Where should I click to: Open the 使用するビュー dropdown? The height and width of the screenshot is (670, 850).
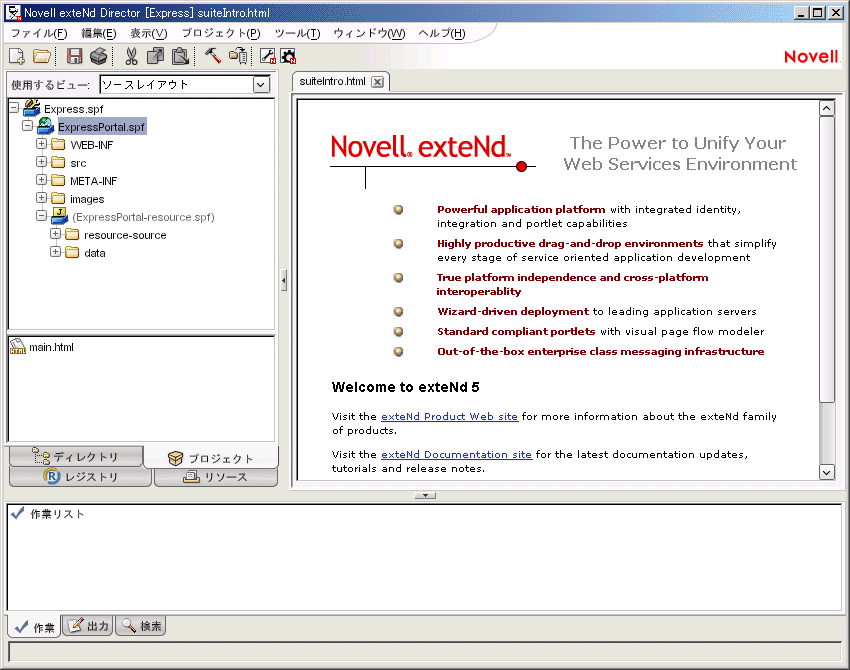point(262,85)
